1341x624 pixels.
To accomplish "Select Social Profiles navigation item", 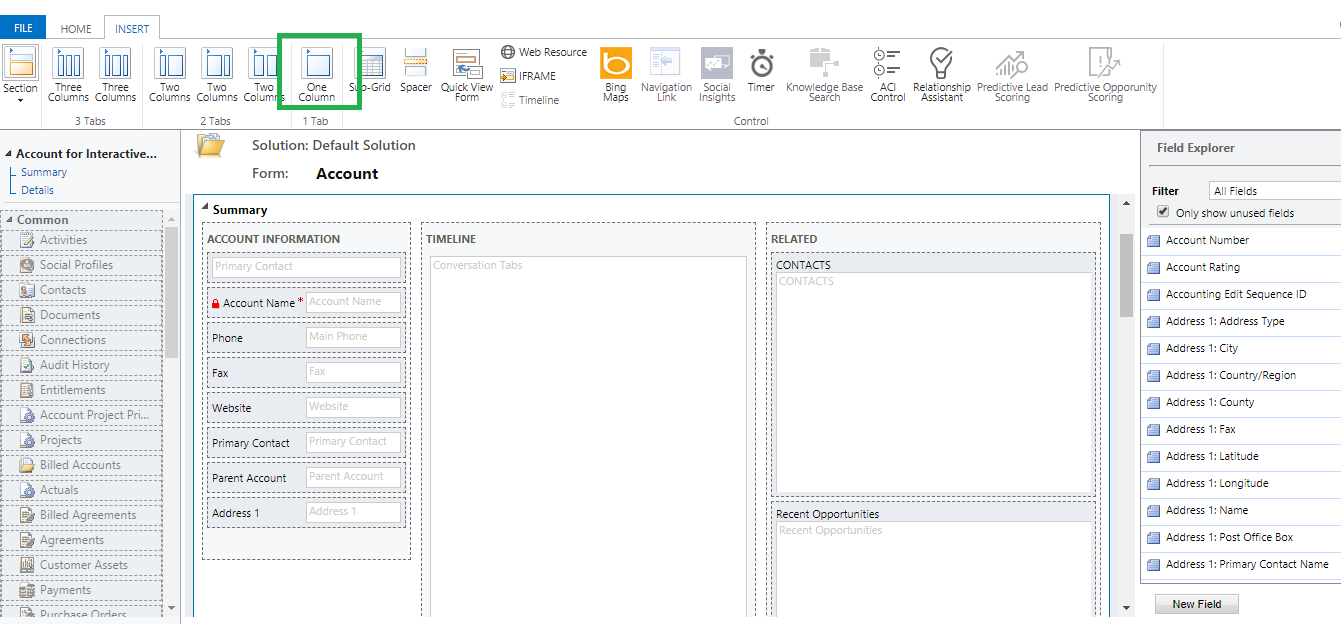I will [82, 265].
